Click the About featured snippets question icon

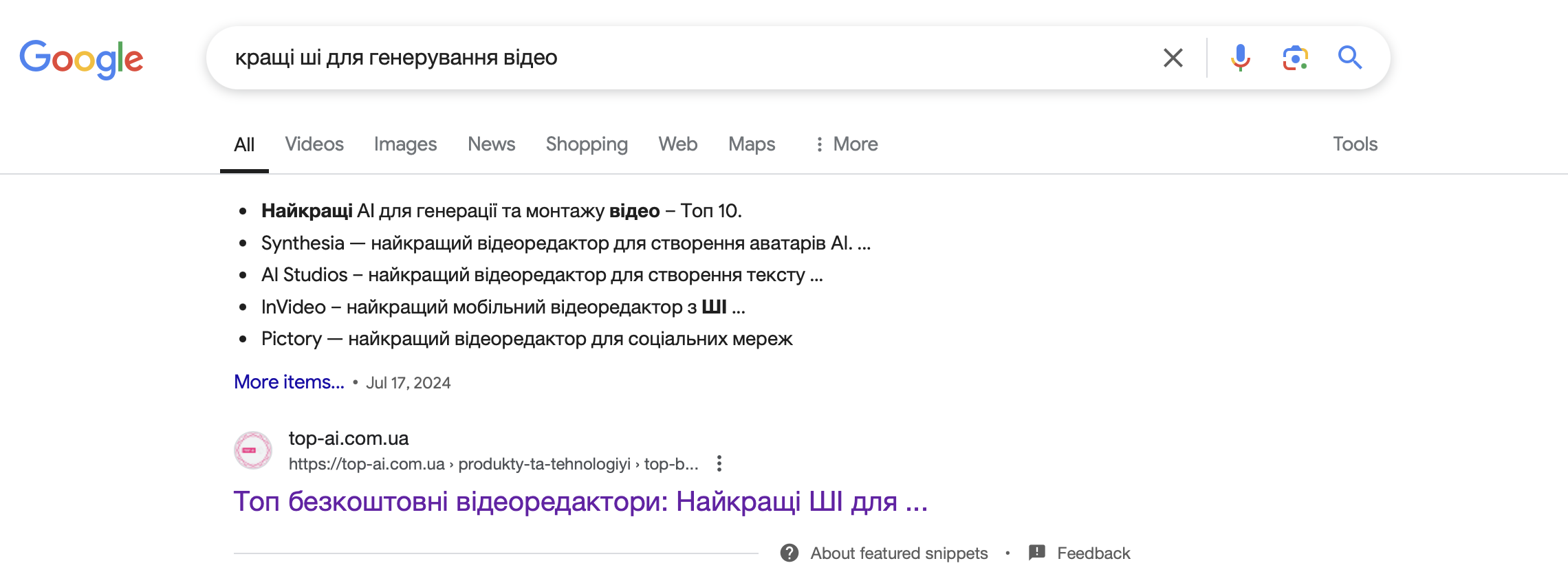(x=790, y=553)
